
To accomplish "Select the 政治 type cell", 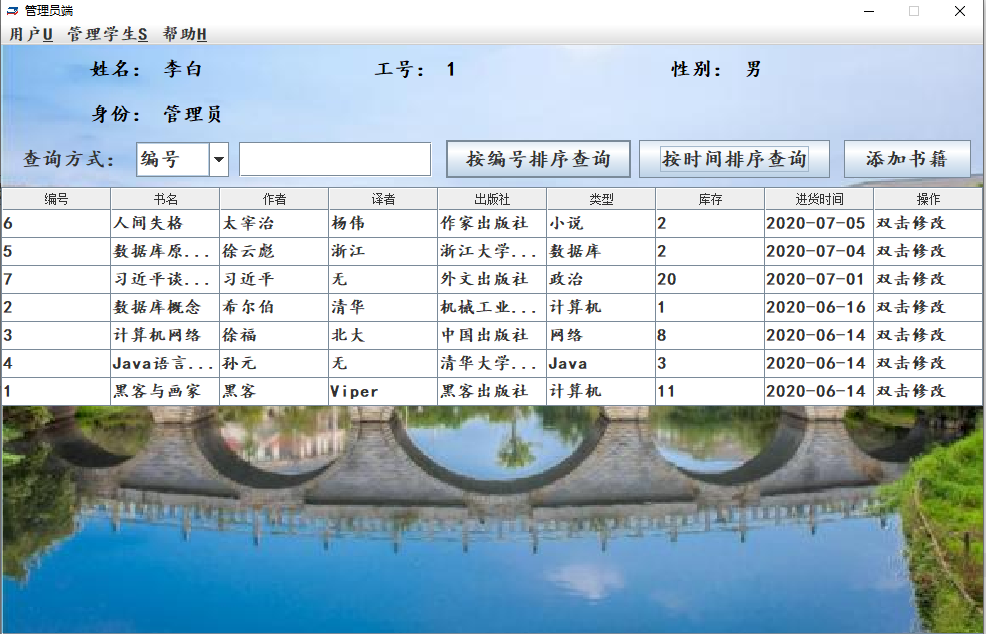I will (601, 279).
